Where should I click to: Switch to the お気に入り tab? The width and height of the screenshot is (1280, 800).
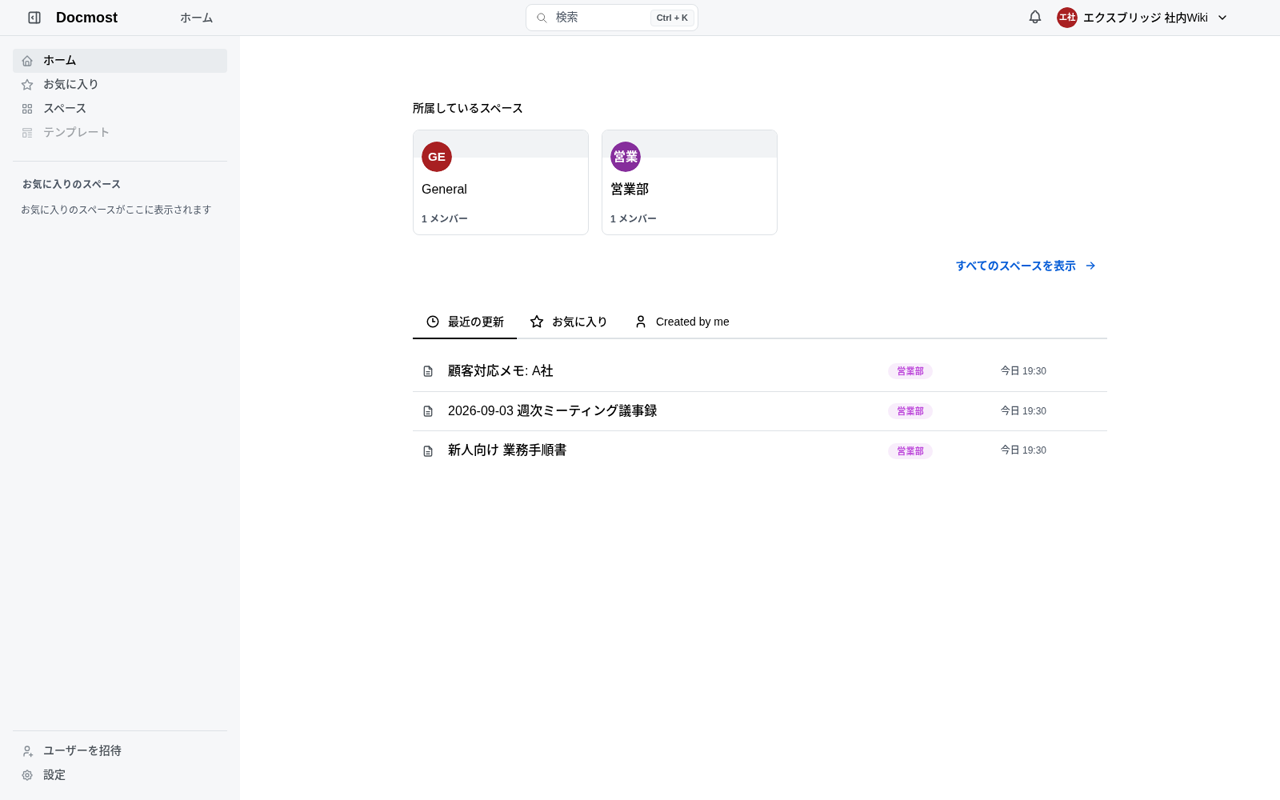tap(569, 322)
